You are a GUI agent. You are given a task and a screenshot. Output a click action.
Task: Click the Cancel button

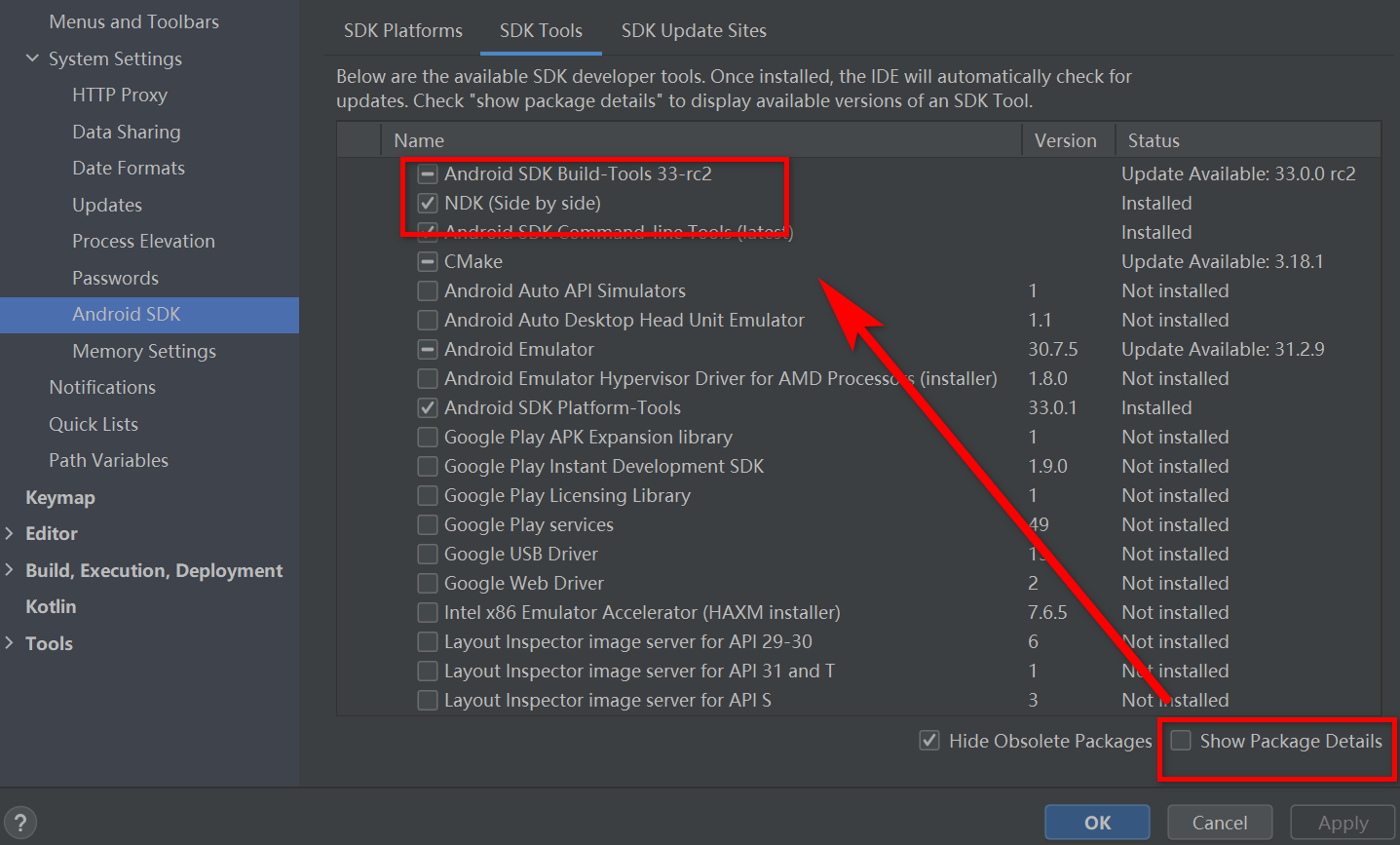[1220, 822]
